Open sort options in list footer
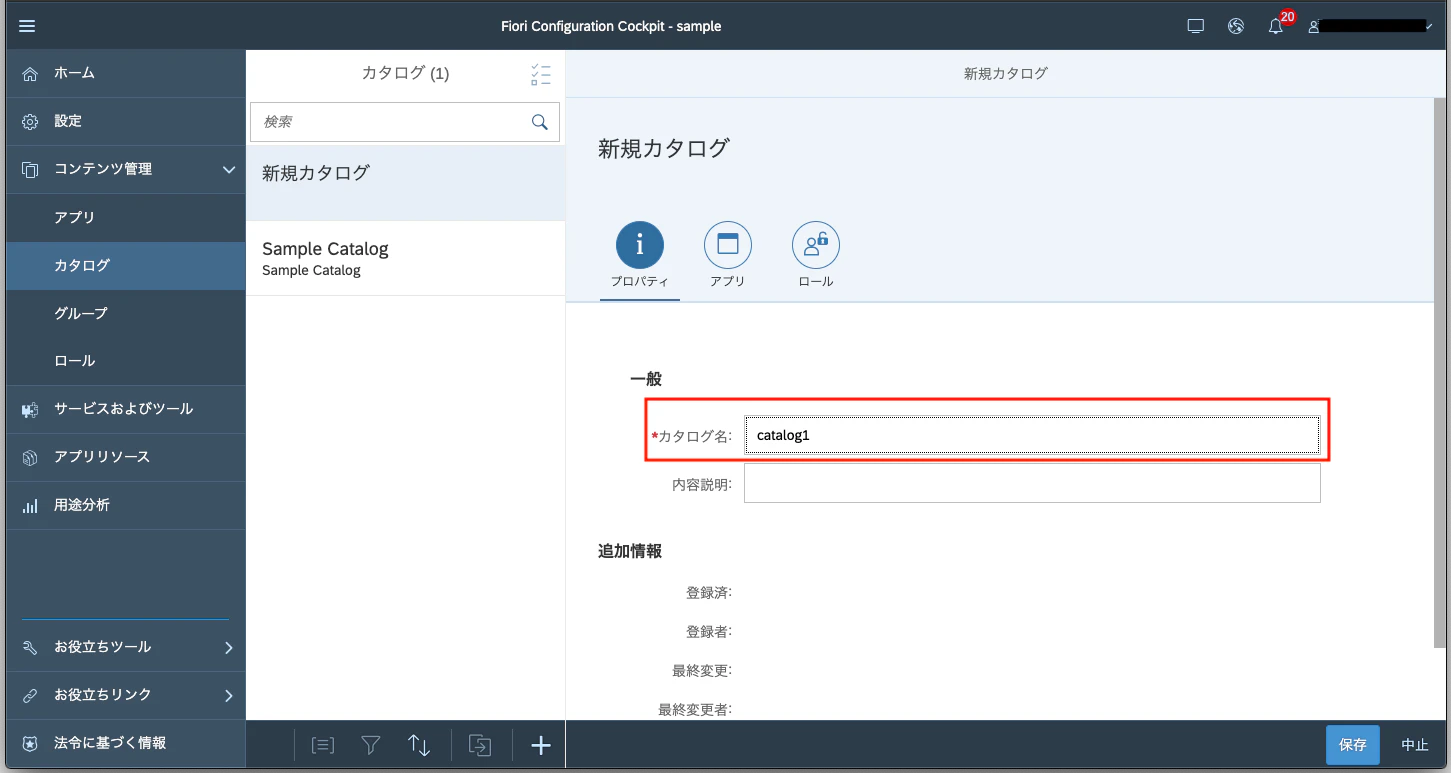Image resolution: width=1451 pixels, height=773 pixels. tap(419, 745)
